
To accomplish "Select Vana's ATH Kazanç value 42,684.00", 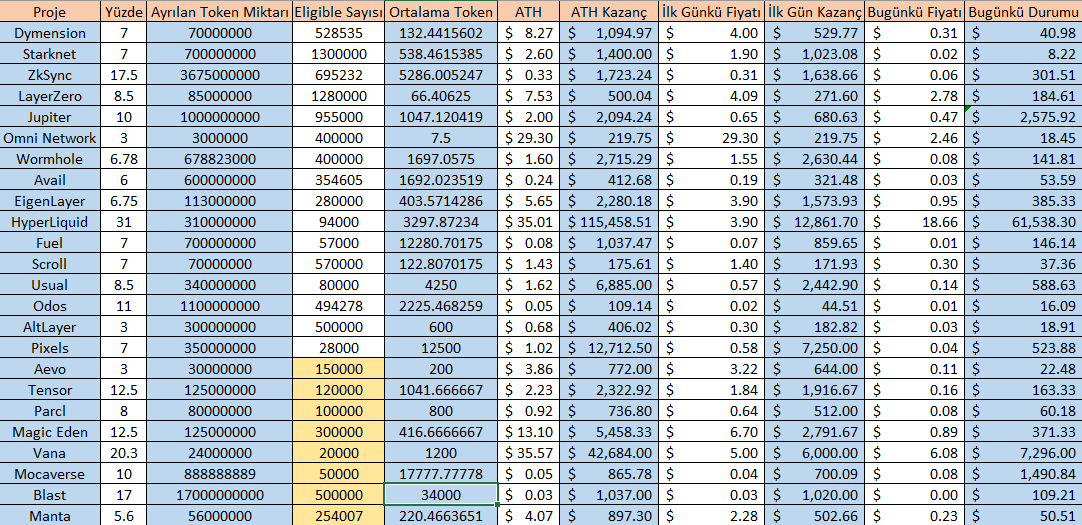I will coord(609,453).
